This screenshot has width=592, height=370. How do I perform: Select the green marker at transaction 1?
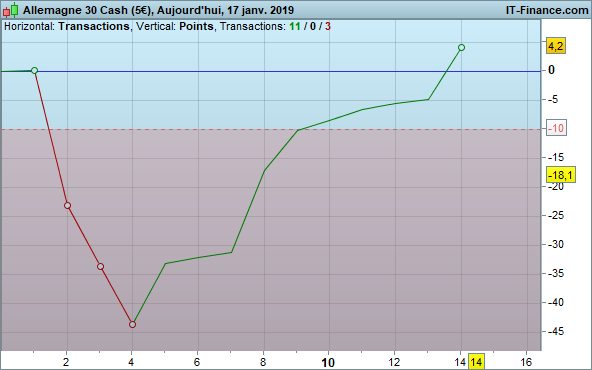(34, 70)
